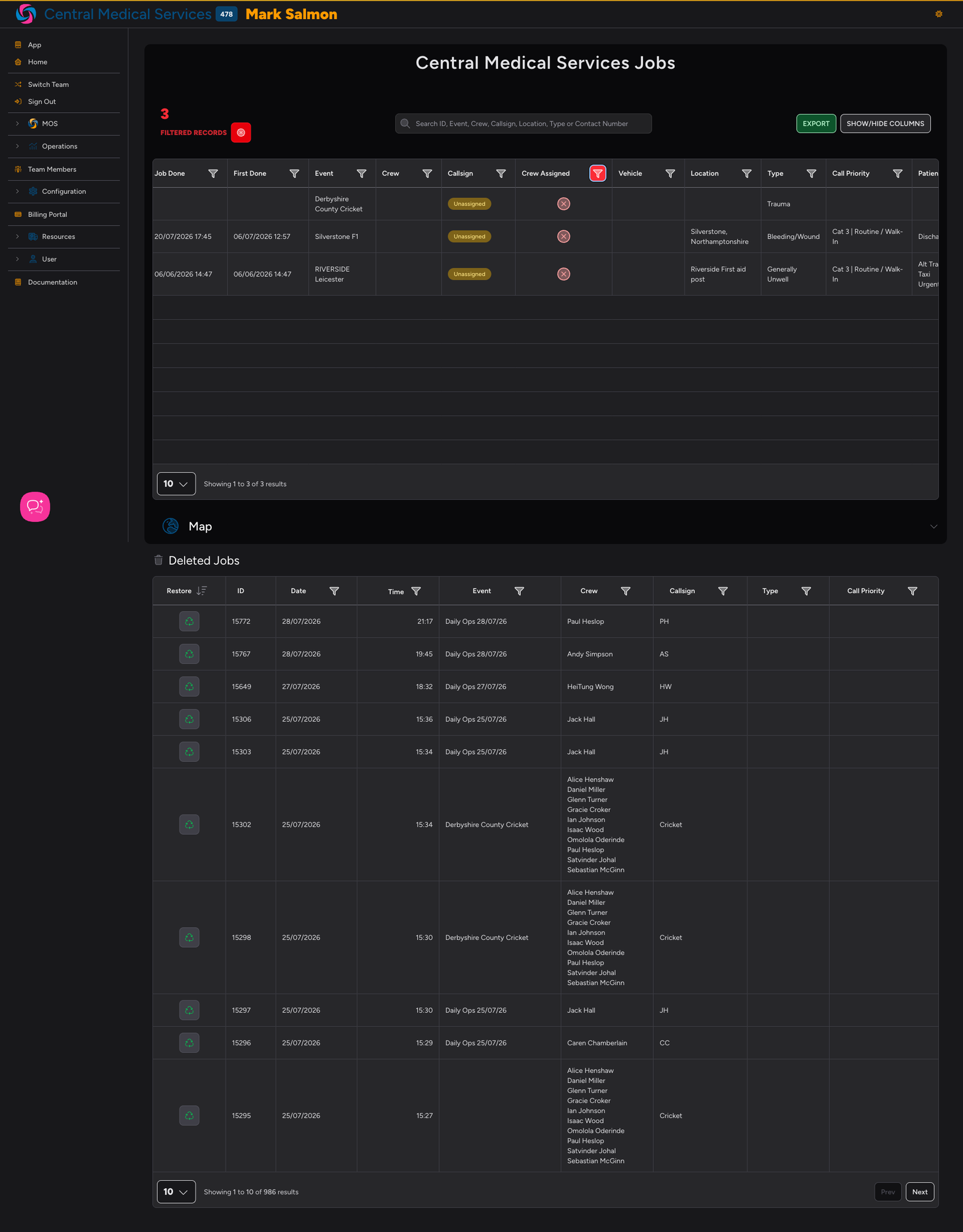Click the EXPORT button
Viewport: 963px width, 1232px height.
(816, 123)
